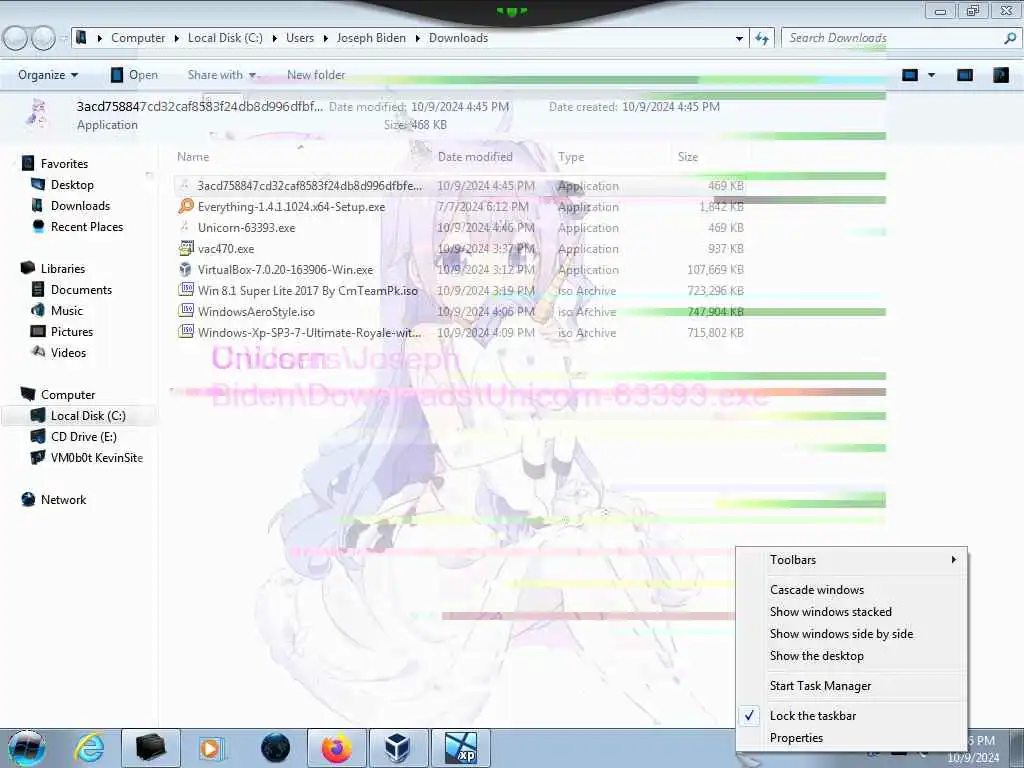Open taskbar Properties from context menu
1024x768 pixels.
point(796,738)
